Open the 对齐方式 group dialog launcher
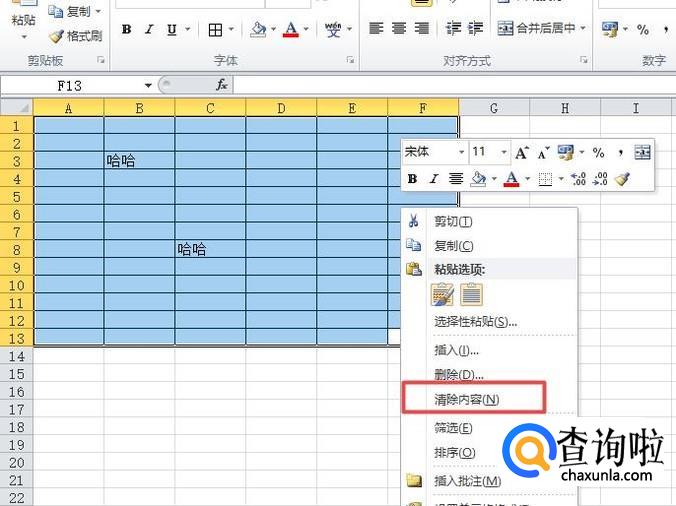Image resolution: width=676 pixels, height=506 pixels. pos(584,60)
